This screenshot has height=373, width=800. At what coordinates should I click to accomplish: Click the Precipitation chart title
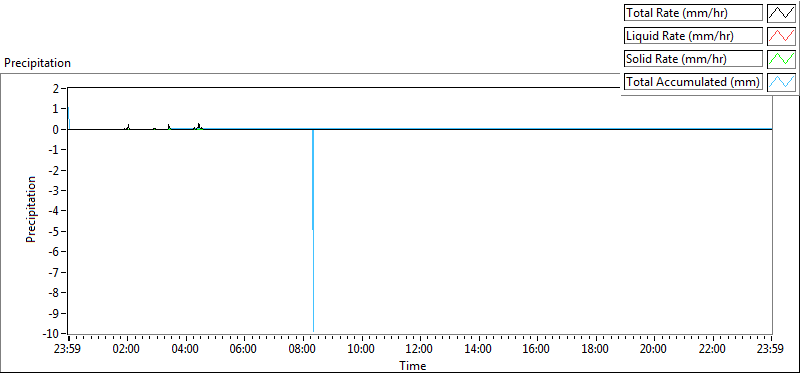[37, 63]
